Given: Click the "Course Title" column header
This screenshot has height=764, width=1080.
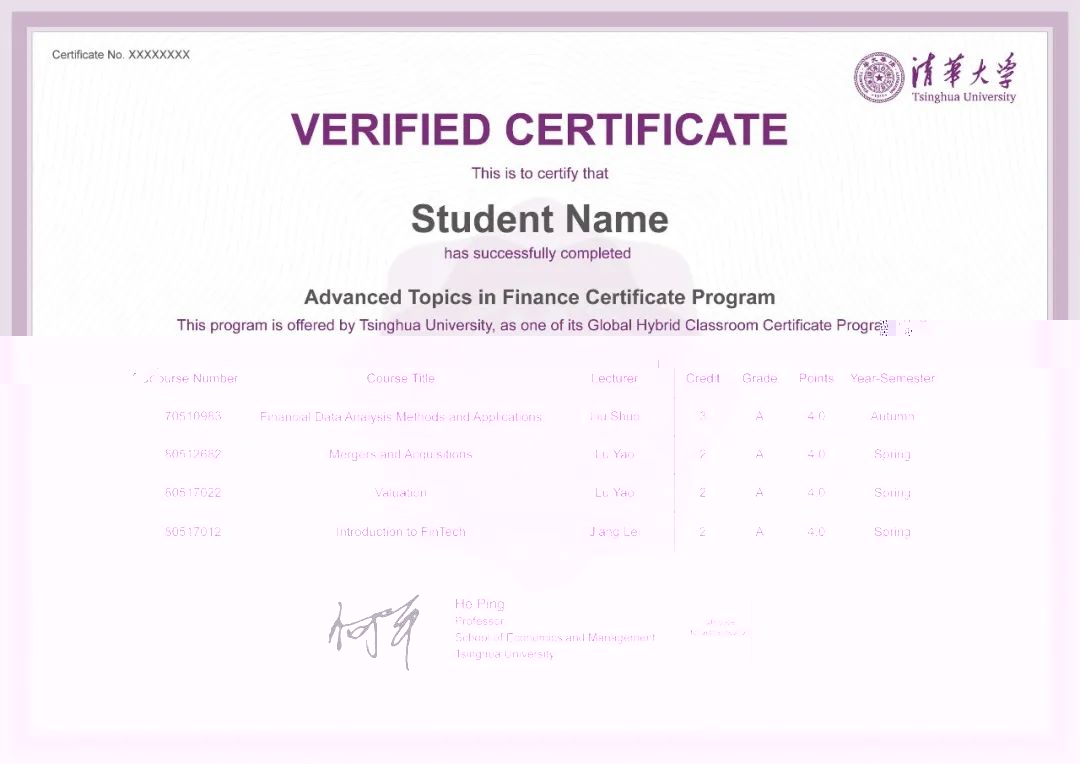Looking at the screenshot, I should click(x=401, y=378).
